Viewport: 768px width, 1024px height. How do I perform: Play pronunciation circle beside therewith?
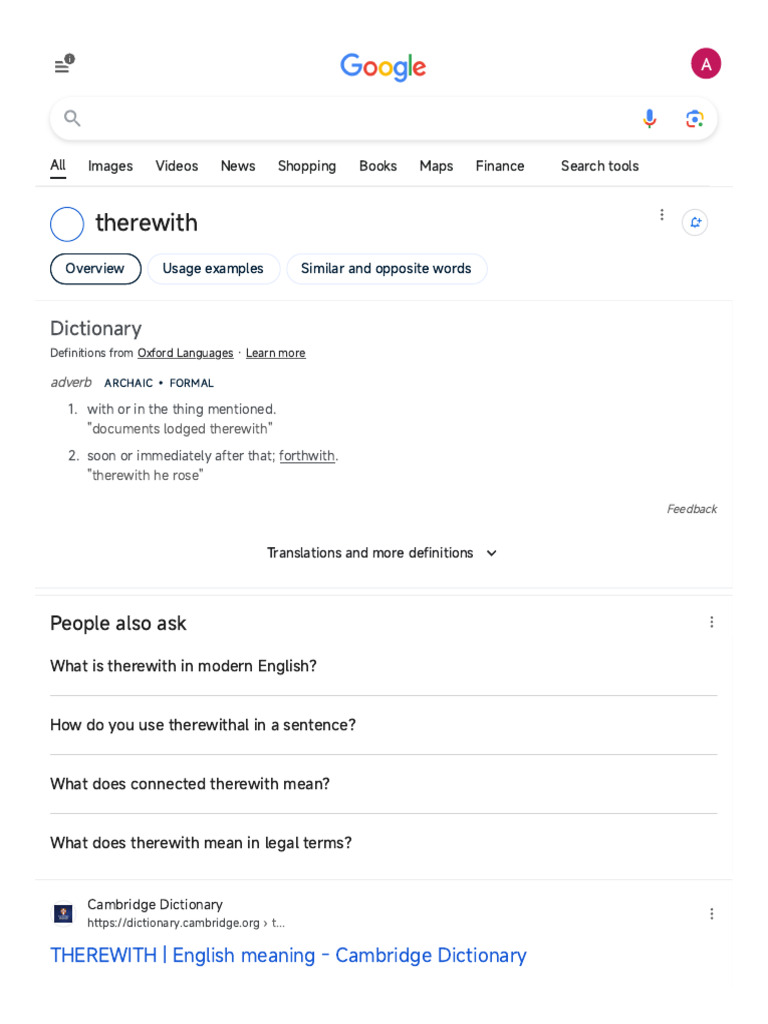pos(67,224)
